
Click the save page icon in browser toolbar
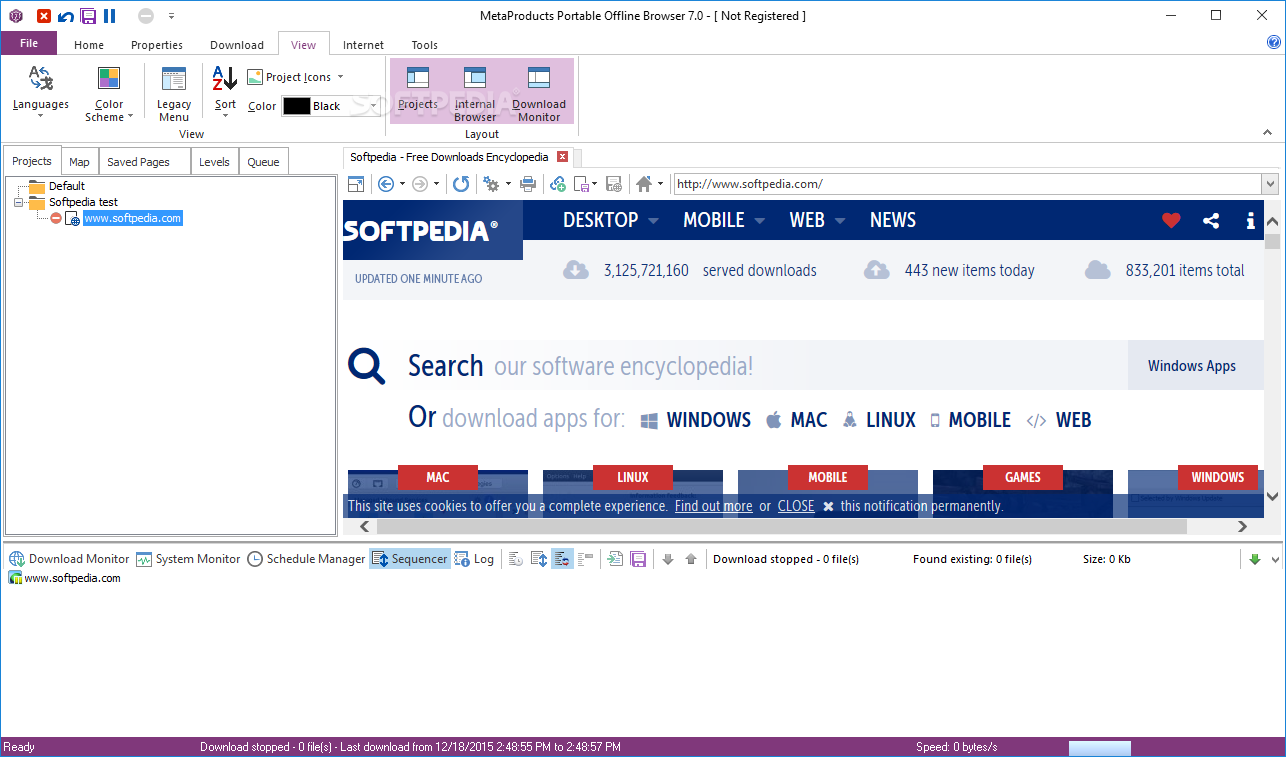(614, 184)
